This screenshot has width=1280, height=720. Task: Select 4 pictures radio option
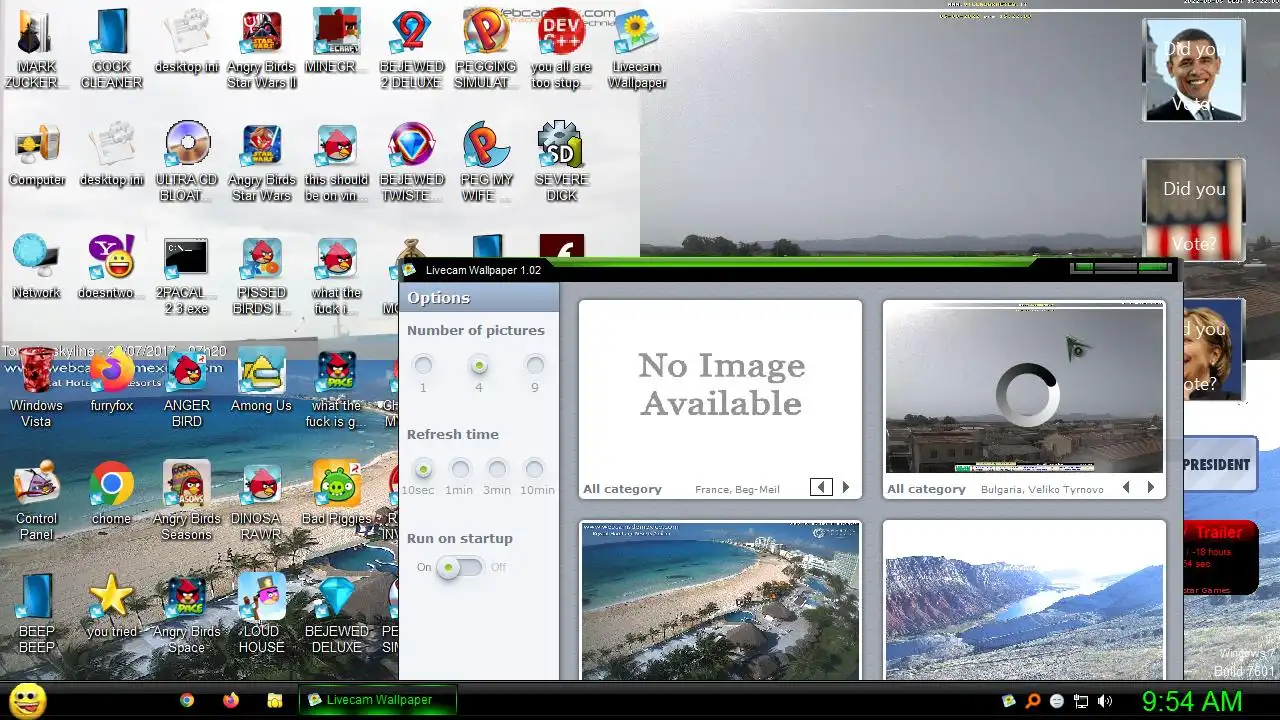click(479, 365)
